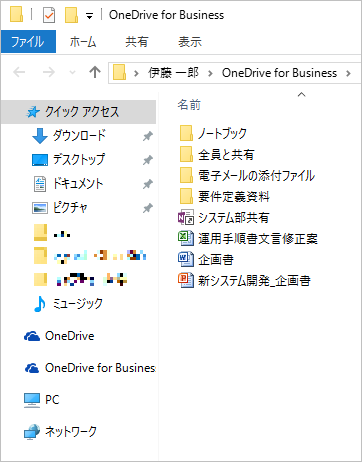
Task: Go up one folder level arrow
Action: [95, 72]
